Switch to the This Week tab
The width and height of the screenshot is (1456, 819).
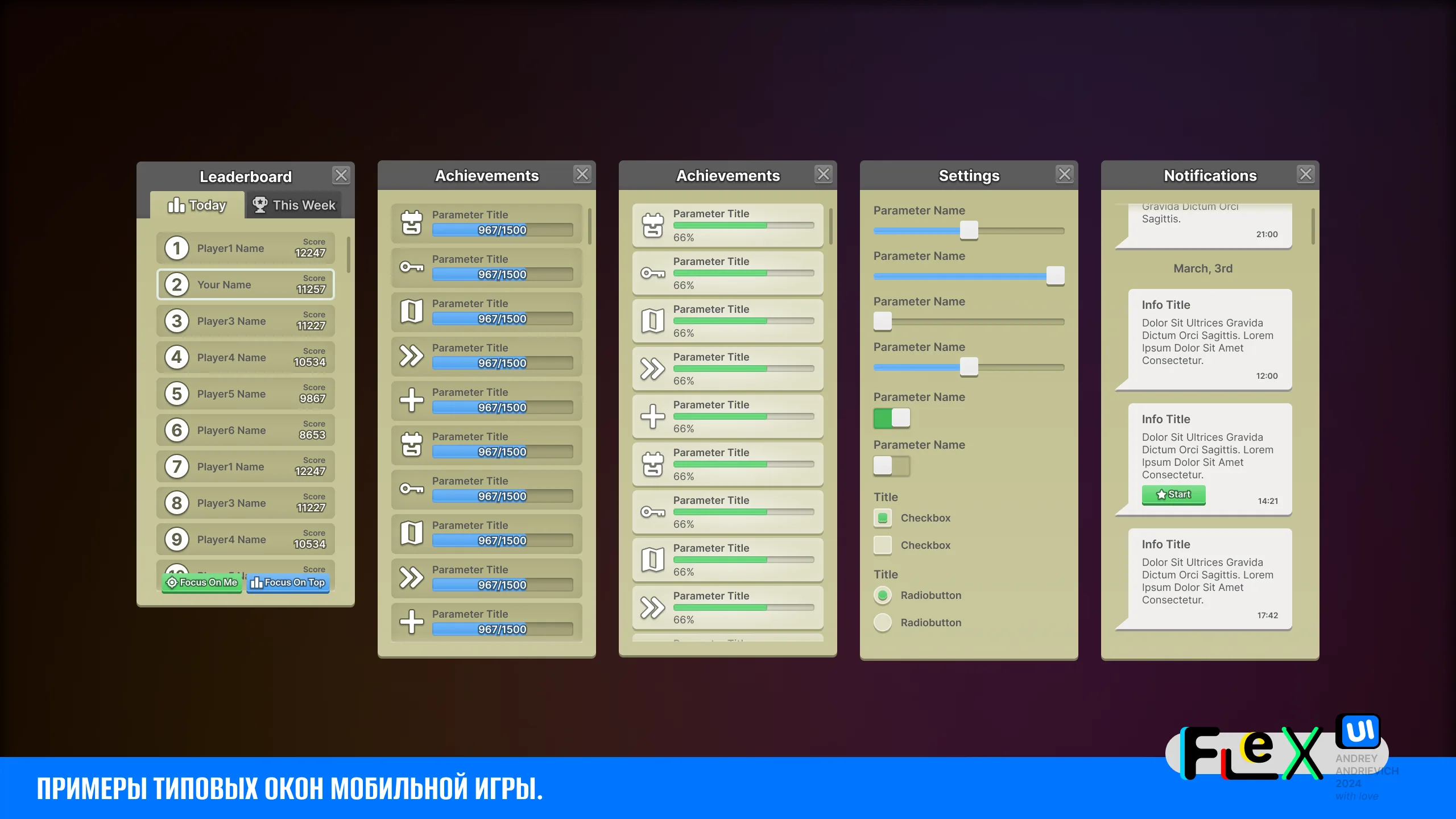[x=294, y=205]
